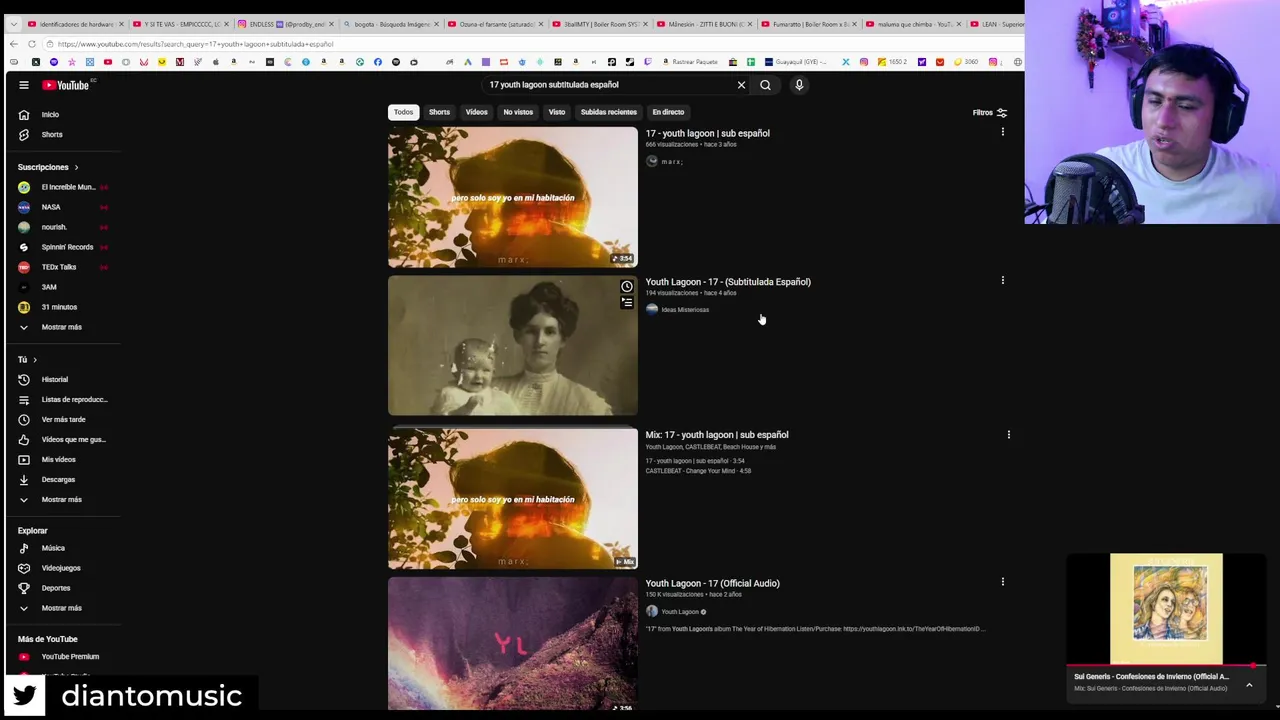Expand the Suscripciones section arrow
The height and width of the screenshot is (720, 1280).
(x=76, y=167)
